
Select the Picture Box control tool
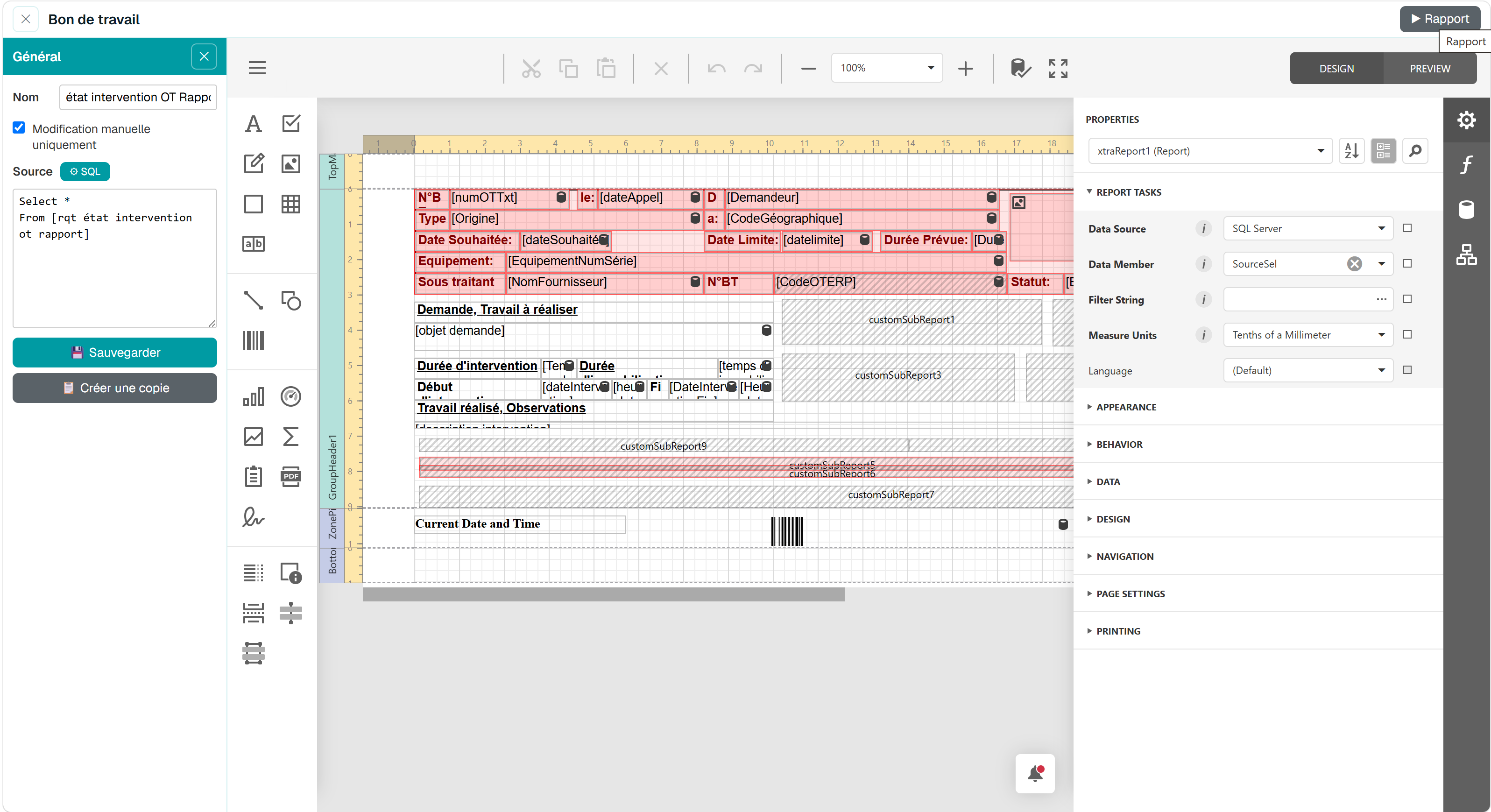click(290, 164)
